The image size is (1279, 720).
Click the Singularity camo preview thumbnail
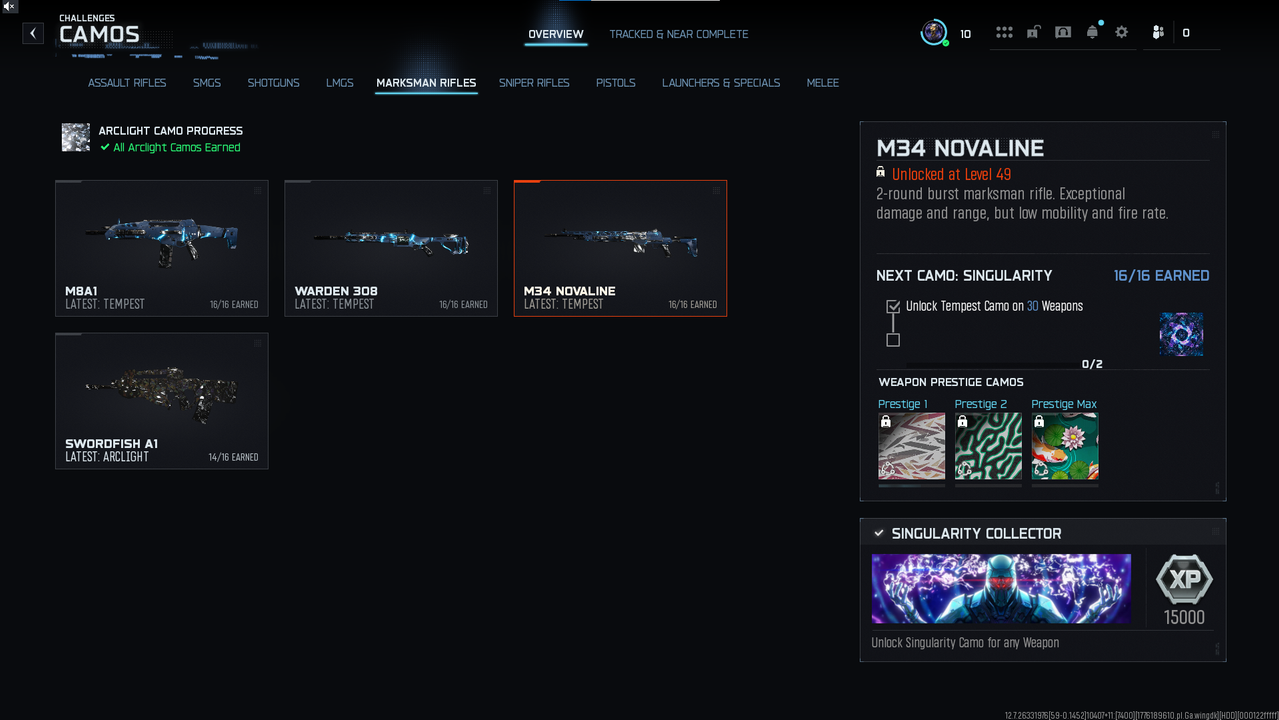click(1181, 334)
